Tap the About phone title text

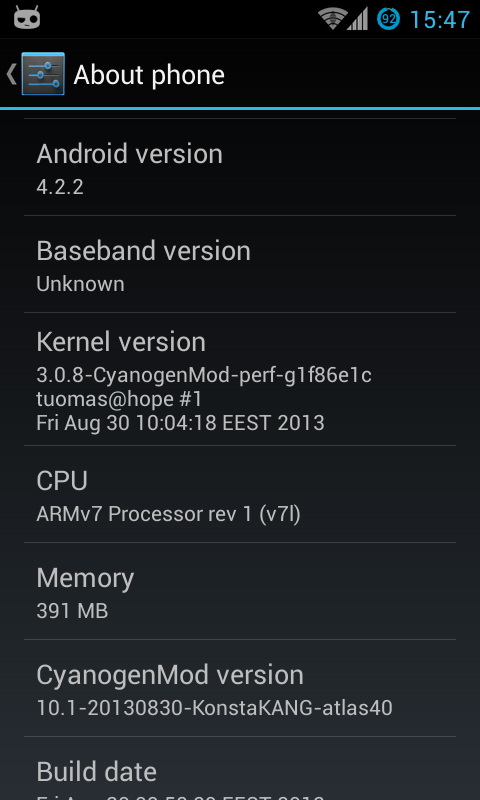tap(149, 75)
